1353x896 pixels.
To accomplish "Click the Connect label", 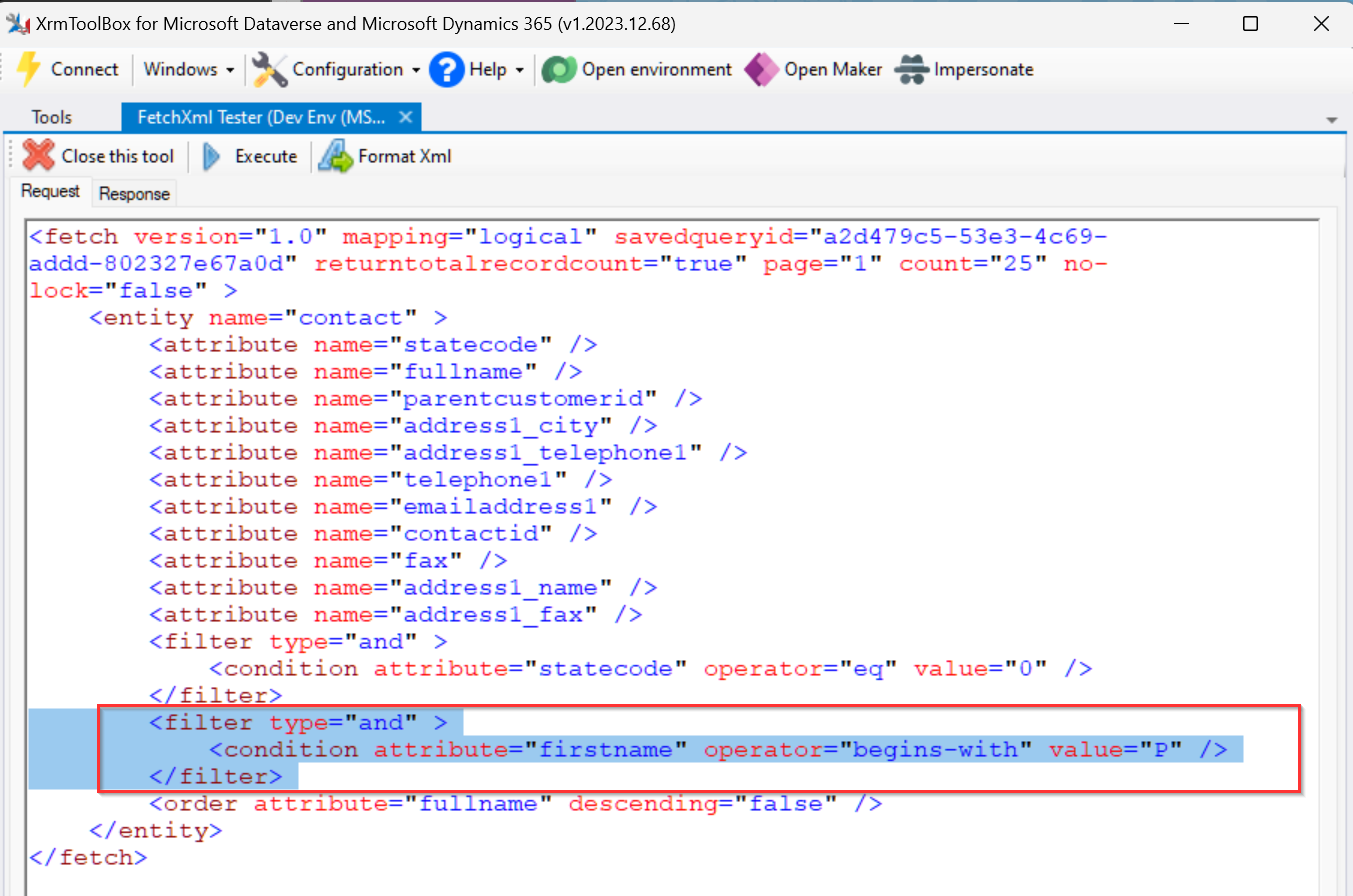I will (84, 70).
